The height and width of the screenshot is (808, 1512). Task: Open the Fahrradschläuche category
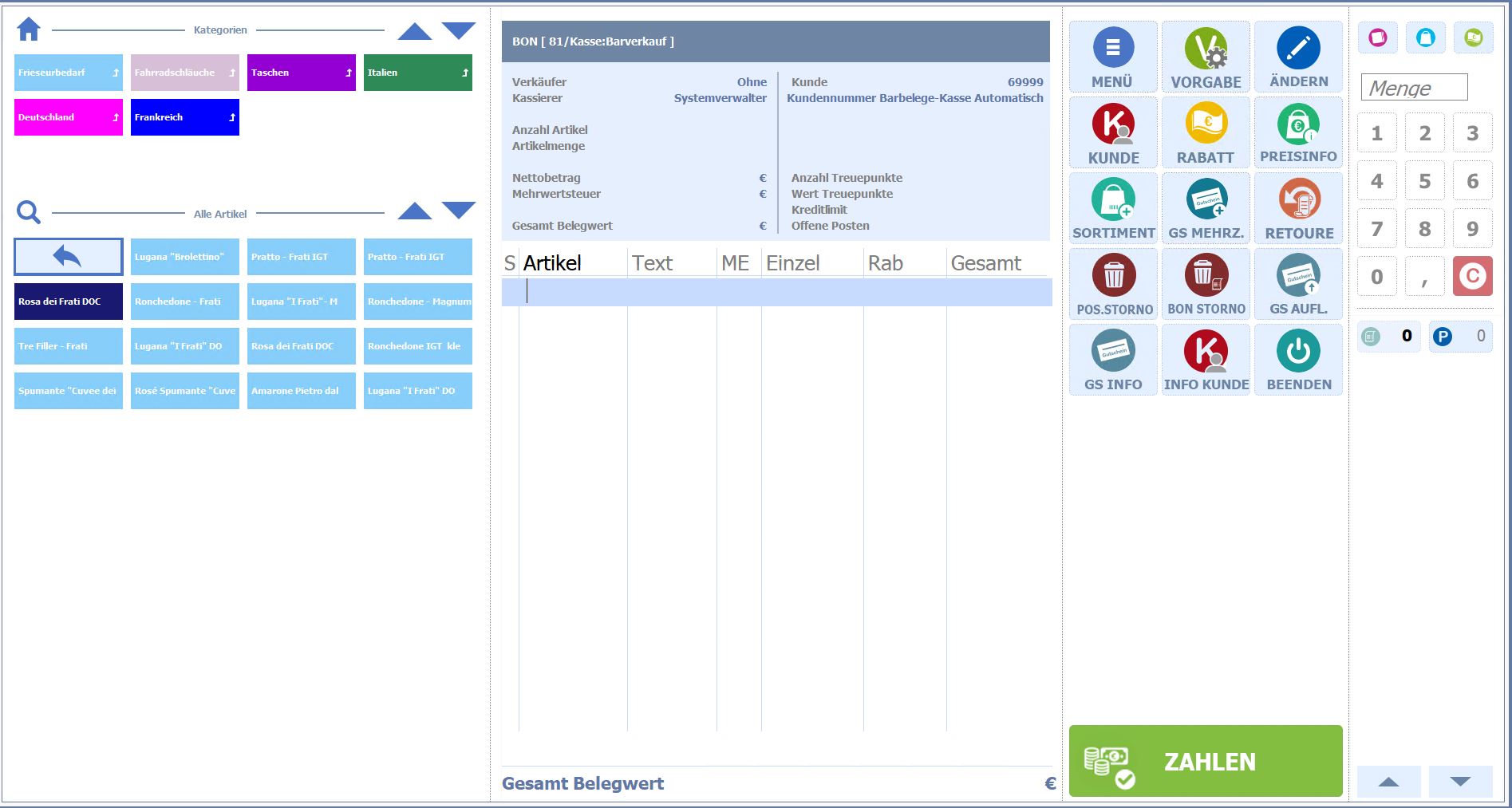tap(185, 73)
